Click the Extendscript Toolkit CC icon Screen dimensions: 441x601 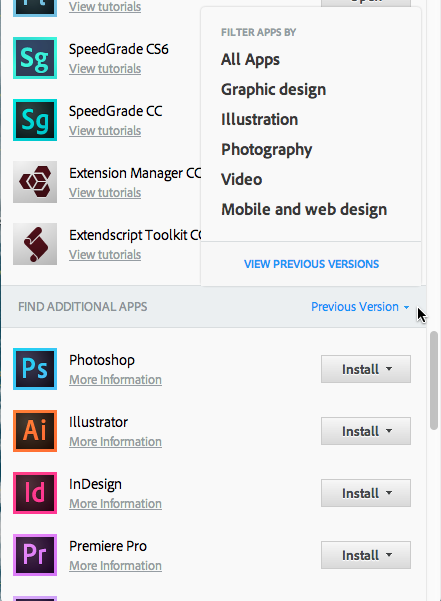[x=35, y=244]
